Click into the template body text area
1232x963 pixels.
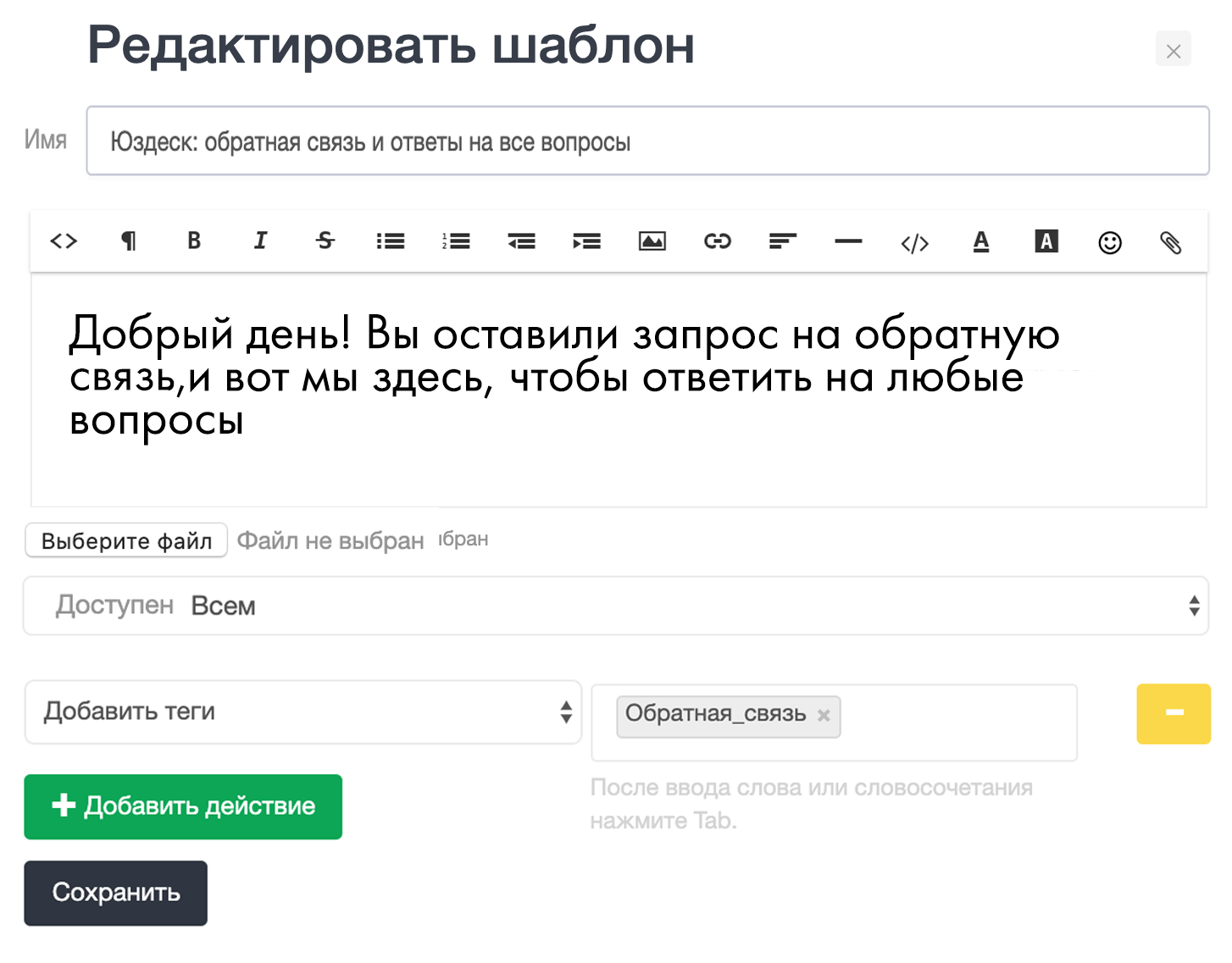(619, 390)
